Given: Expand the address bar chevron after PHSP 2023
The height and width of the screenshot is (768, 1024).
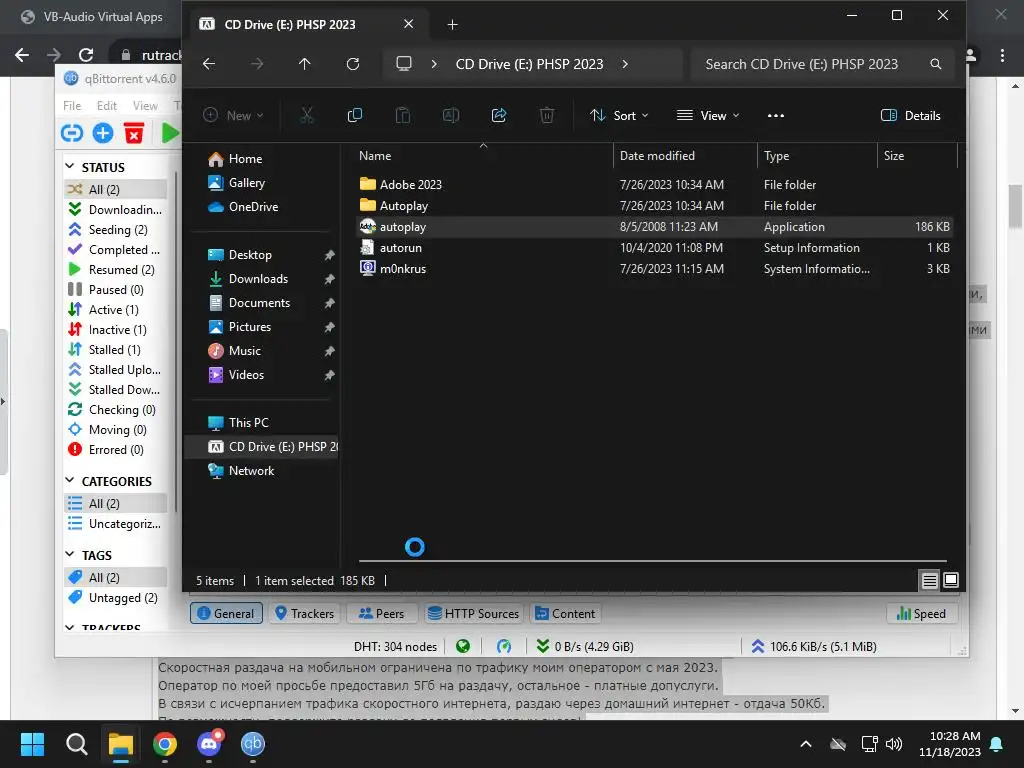Looking at the screenshot, I should [625, 64].
